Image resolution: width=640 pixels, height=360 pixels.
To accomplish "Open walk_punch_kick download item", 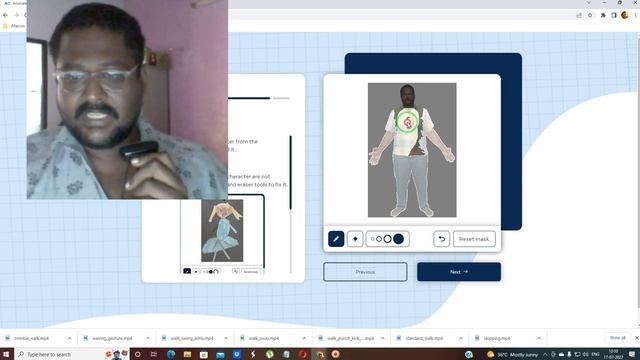I will (x=350, y=338).
